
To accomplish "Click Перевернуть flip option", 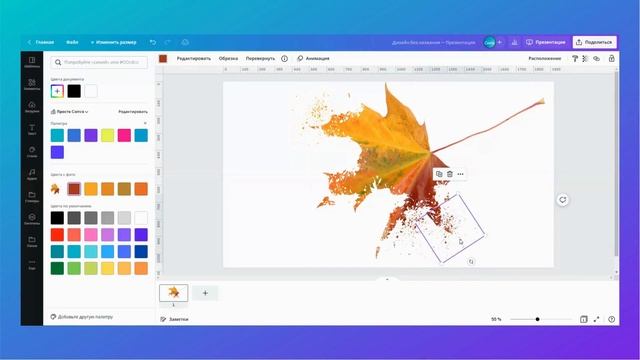I will tap(260, 59).
